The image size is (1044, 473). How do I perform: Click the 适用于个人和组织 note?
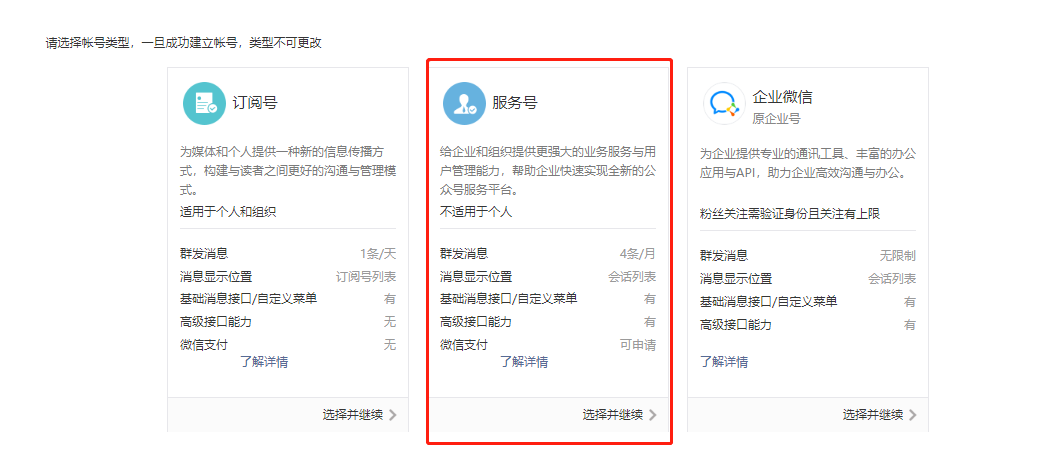[228, 213]
